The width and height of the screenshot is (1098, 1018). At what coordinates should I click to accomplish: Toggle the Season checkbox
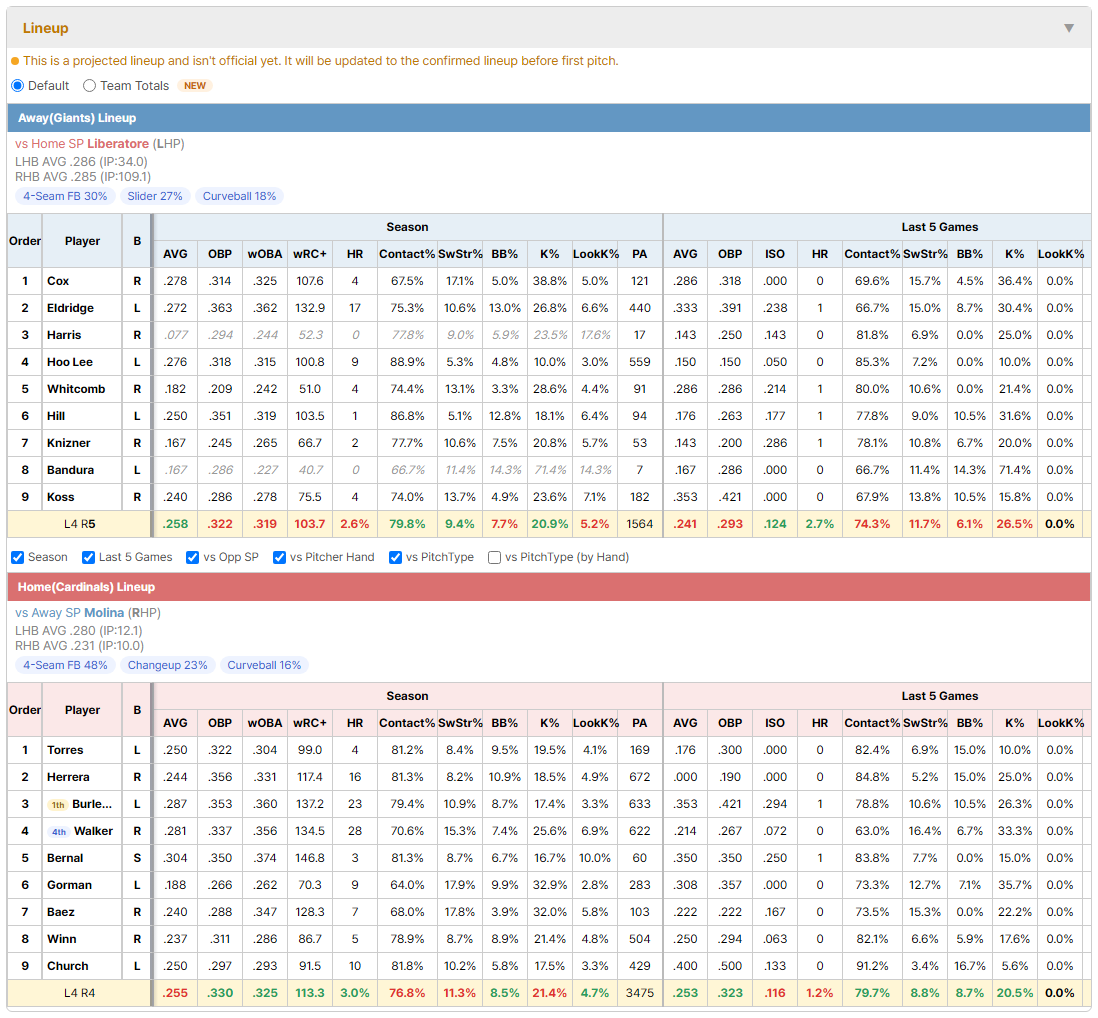point(18,557)
